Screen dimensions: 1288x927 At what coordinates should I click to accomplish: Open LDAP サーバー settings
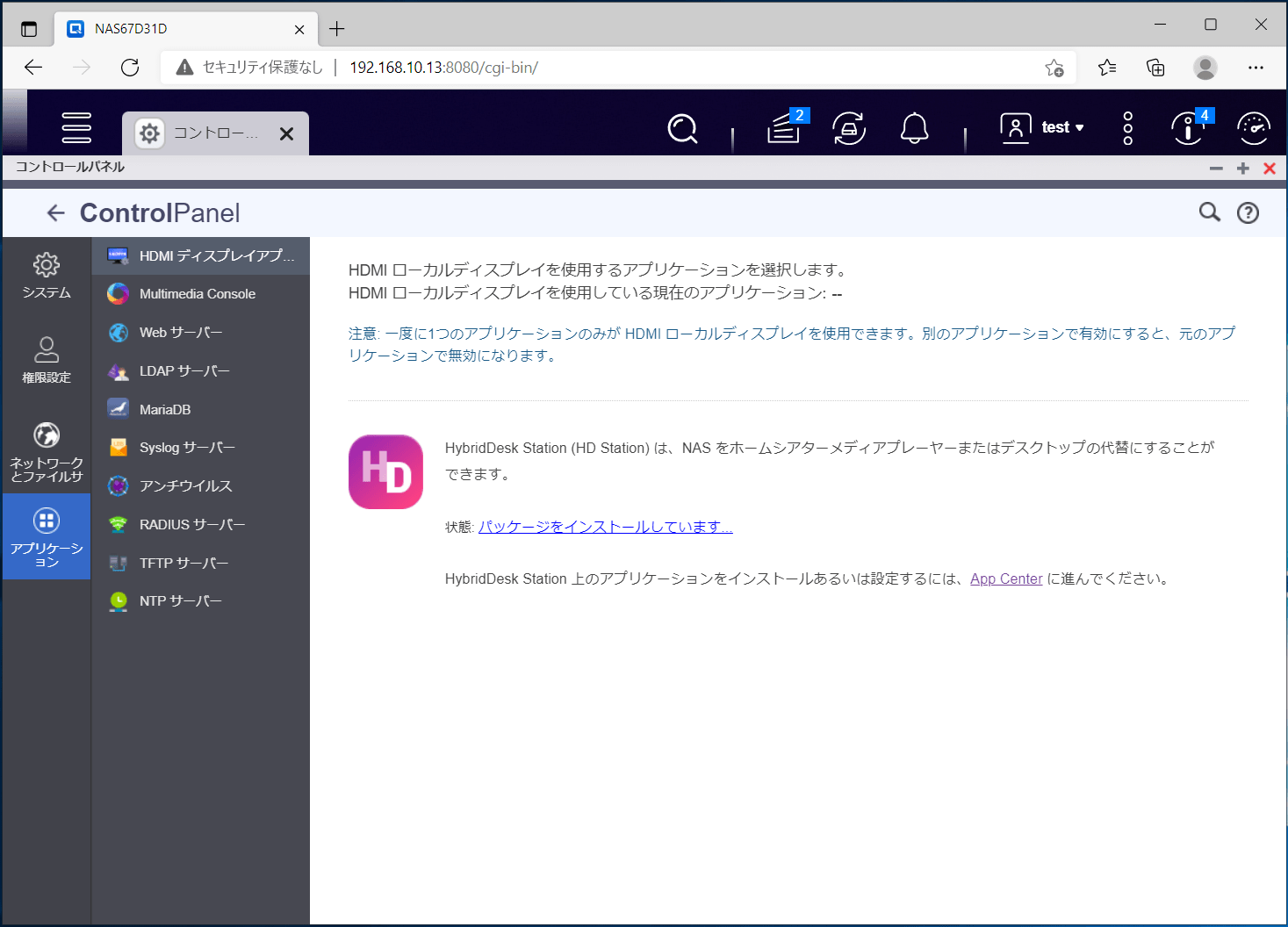(201, 371)
